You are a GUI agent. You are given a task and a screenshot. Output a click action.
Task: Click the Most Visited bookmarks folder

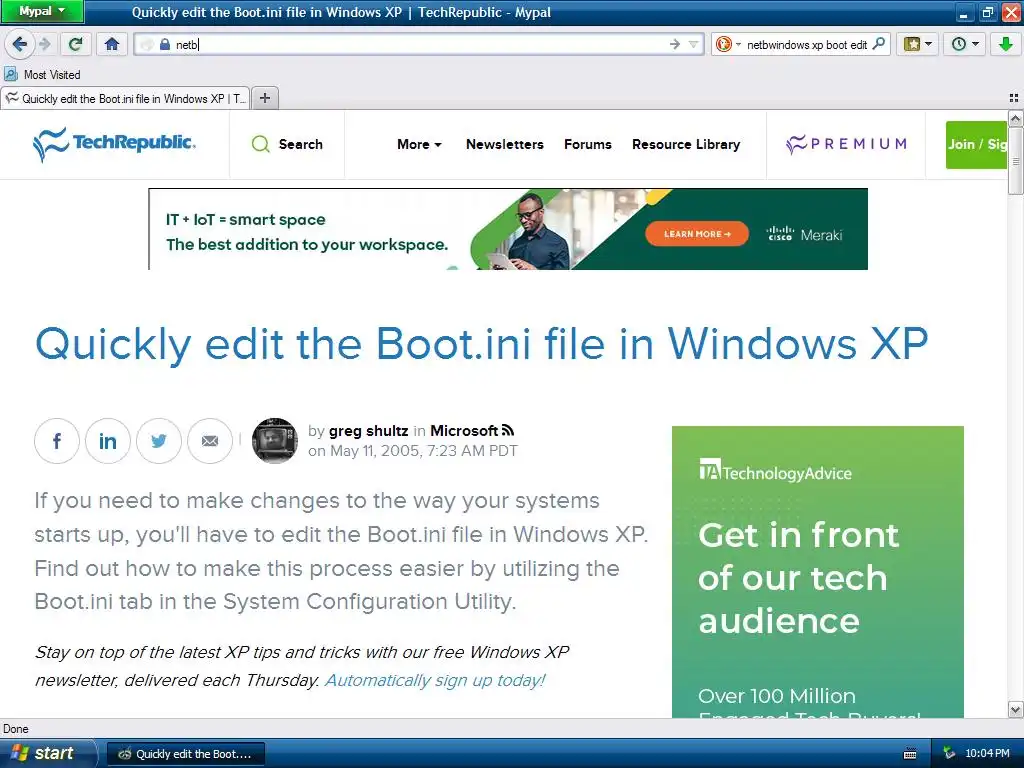click(x=43, y=74)
